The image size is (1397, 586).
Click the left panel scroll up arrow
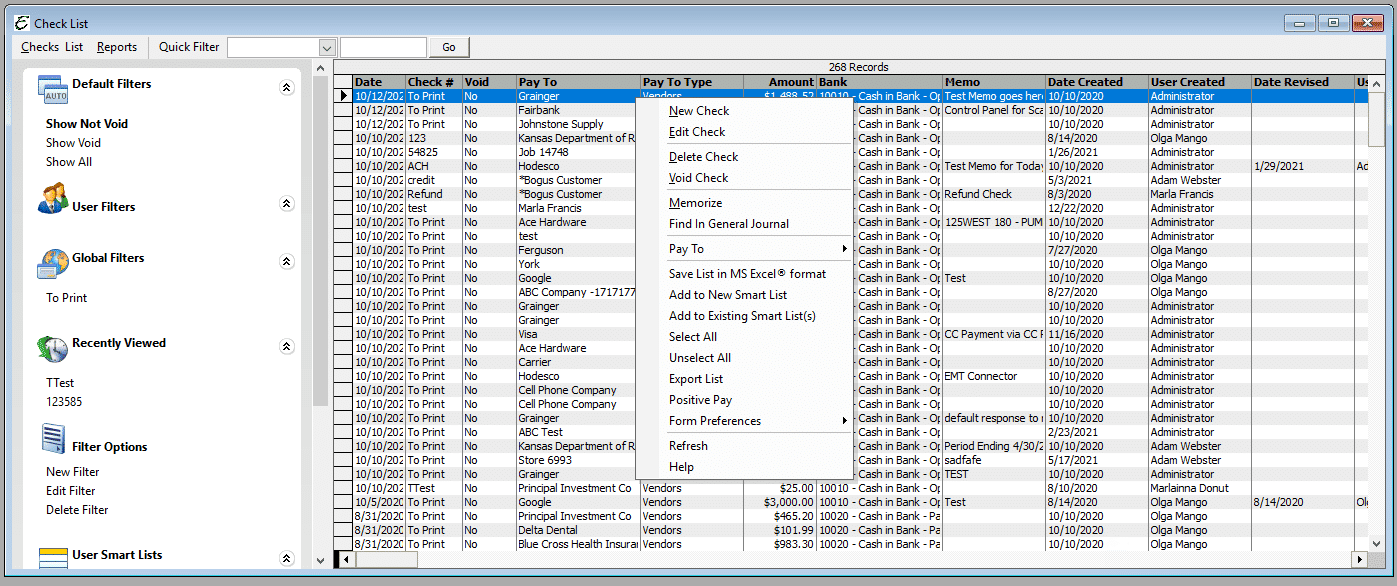[320, 69]
